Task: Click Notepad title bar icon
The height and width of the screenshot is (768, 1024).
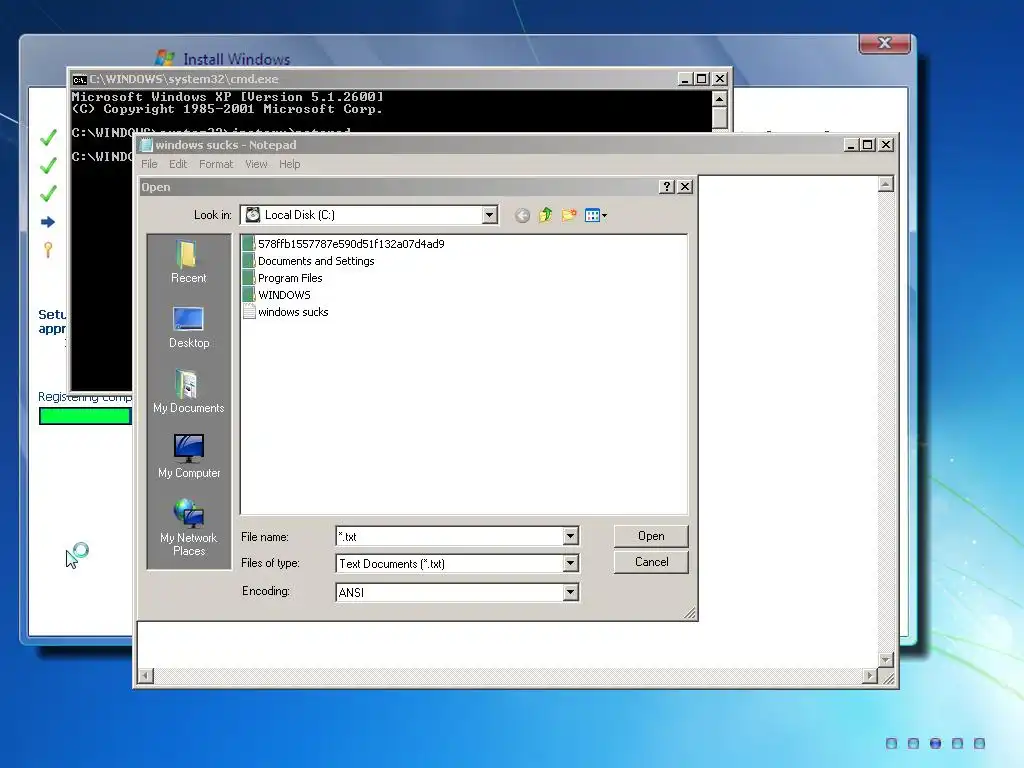Action: click(146, 145)
